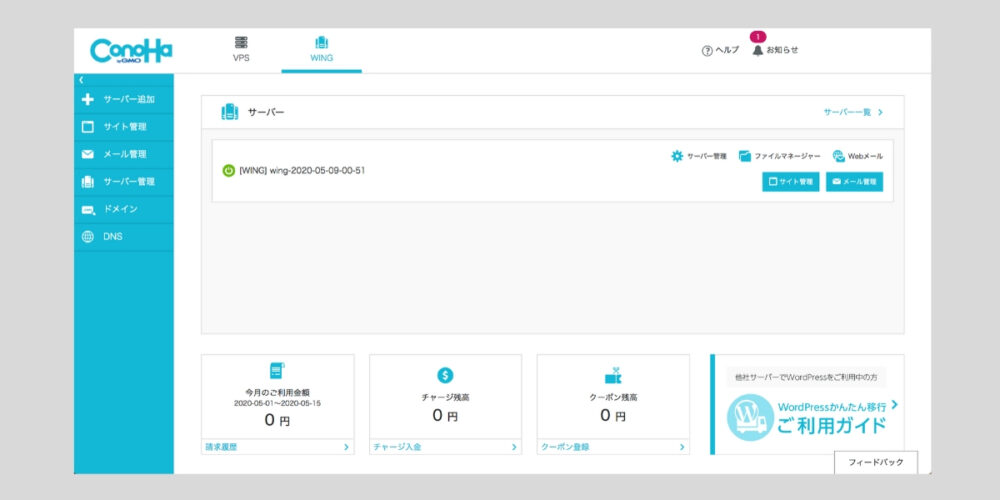Open WordPressかんたん移行 ご利用ガイド banner
The width and height of the screenshot is (1000, 500).
click(807, 404)
